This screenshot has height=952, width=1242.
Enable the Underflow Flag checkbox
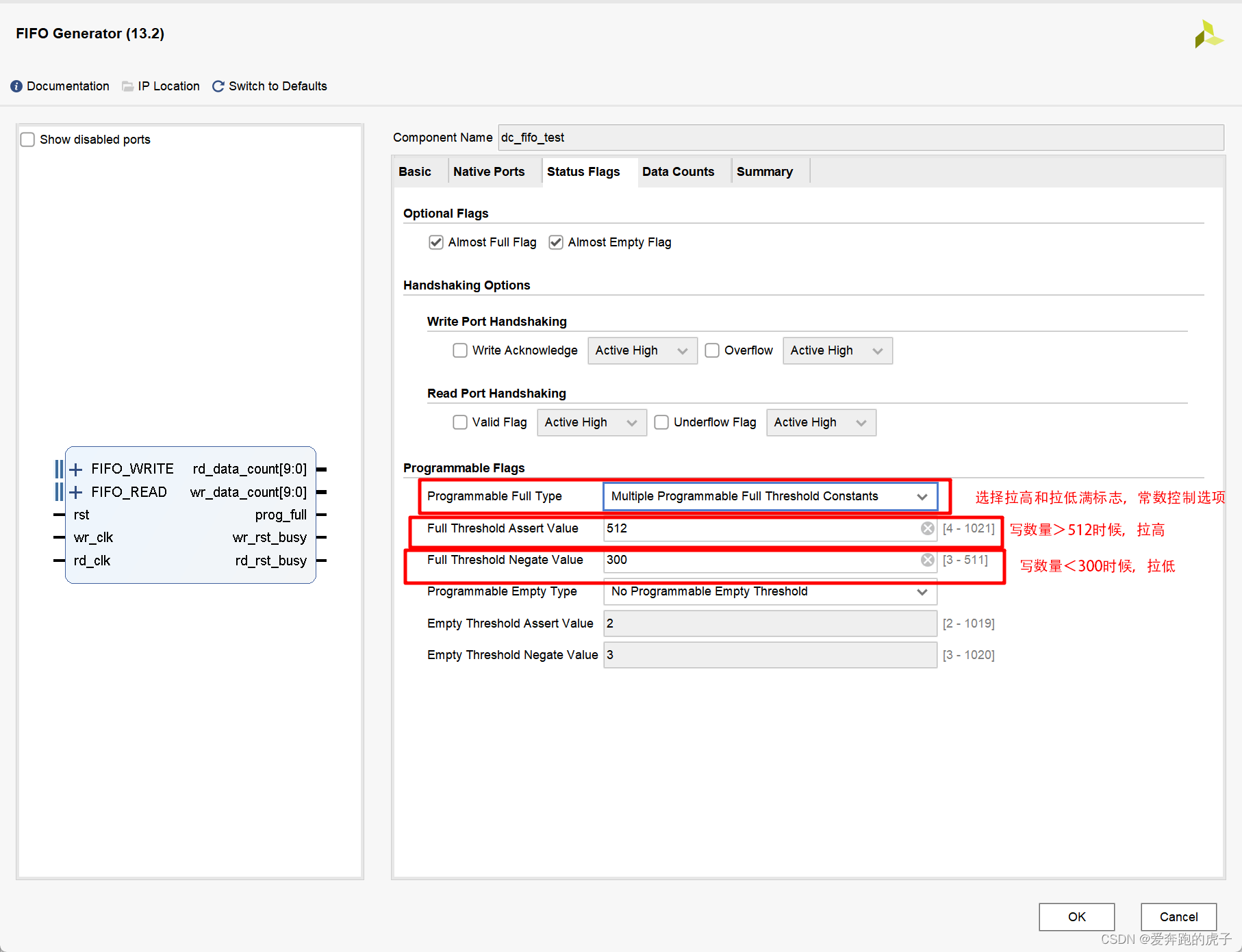[661, 422]
